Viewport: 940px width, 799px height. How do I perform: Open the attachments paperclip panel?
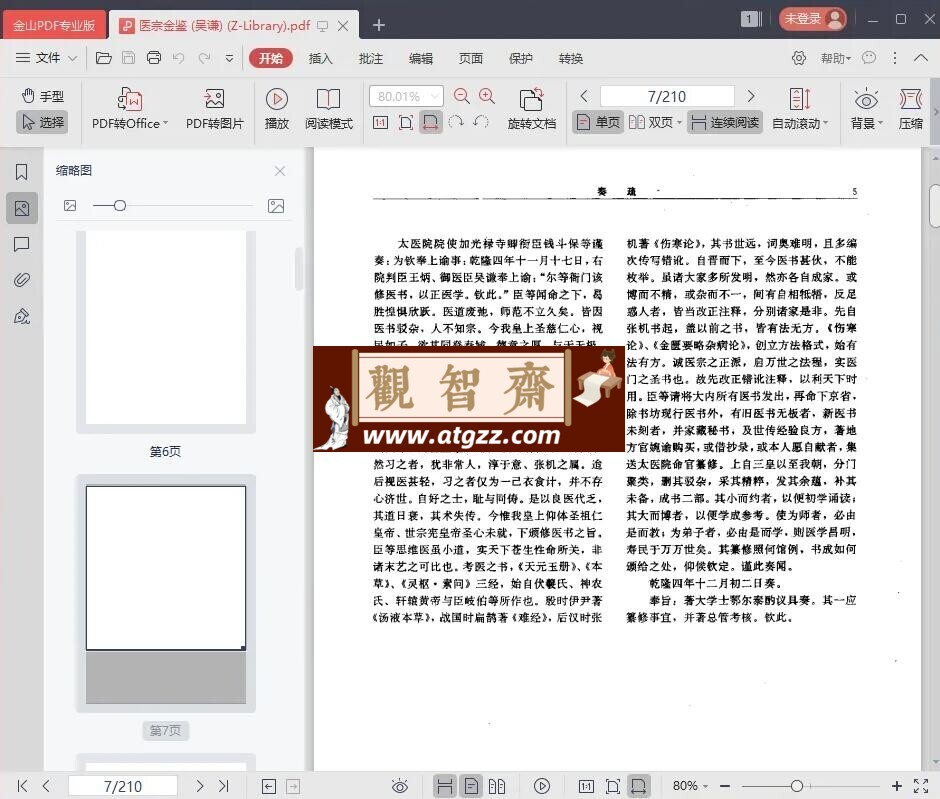pyautogui.click(x=22, y=280)
